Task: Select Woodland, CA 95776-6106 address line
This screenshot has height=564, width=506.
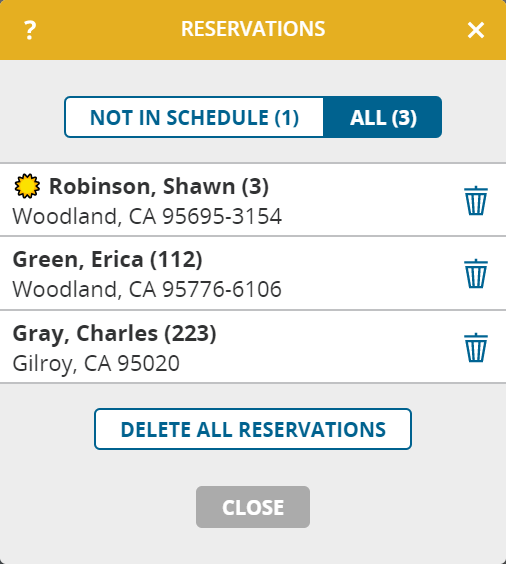Action: 147,290
